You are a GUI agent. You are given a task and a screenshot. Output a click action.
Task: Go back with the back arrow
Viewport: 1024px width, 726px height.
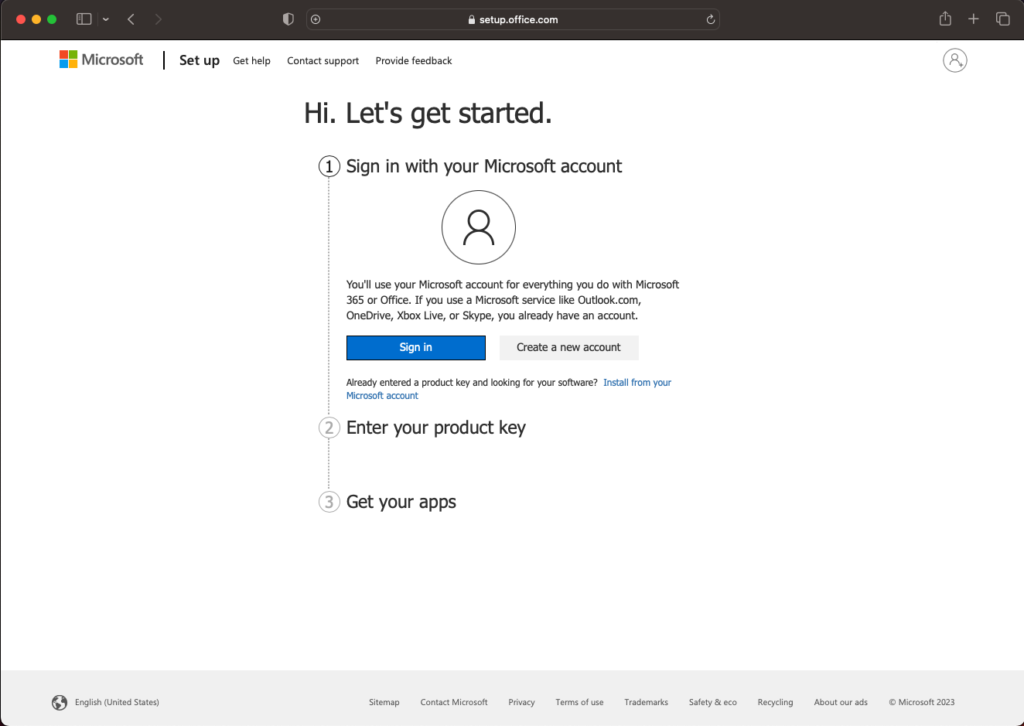coord(131,19)
